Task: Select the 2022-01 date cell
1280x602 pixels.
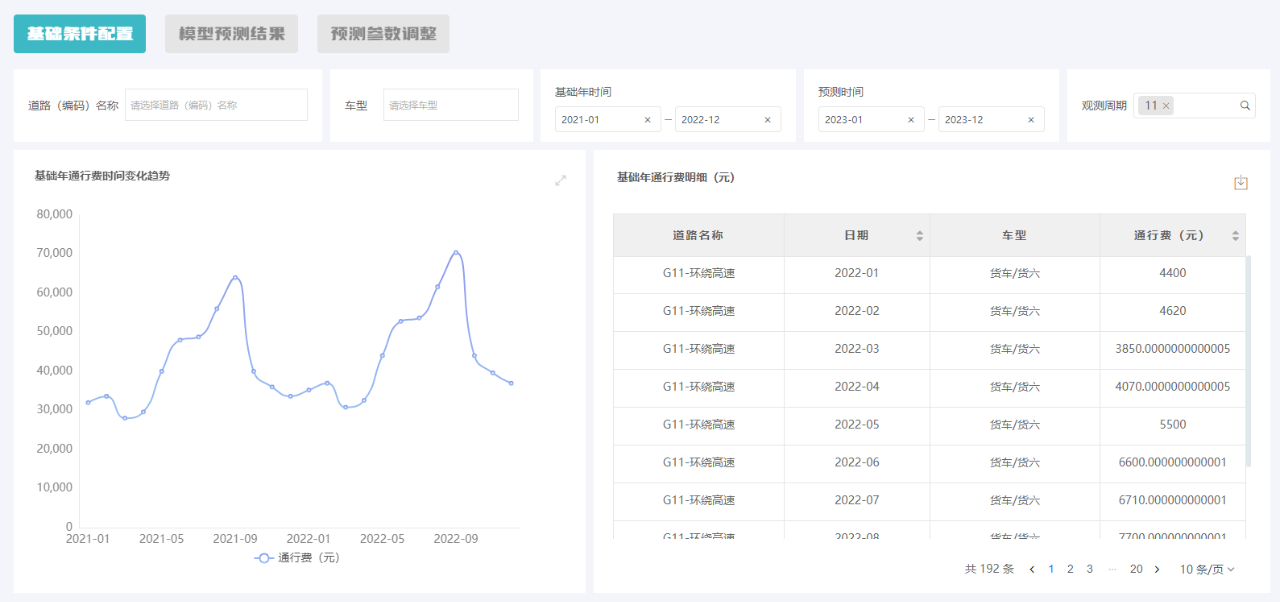Action: click(857, 273)
